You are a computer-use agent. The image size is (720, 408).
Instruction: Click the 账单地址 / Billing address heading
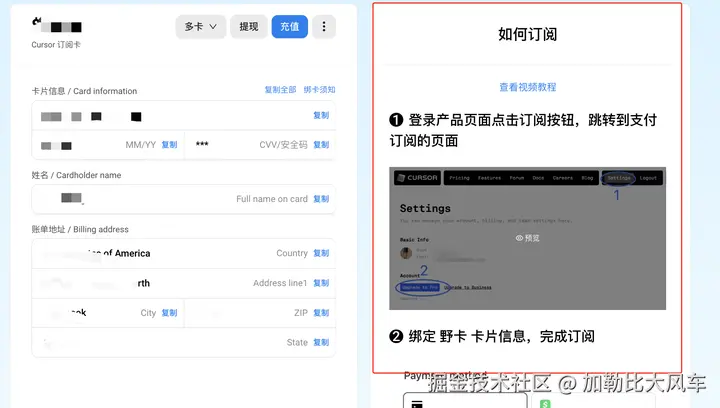[80, 229]
